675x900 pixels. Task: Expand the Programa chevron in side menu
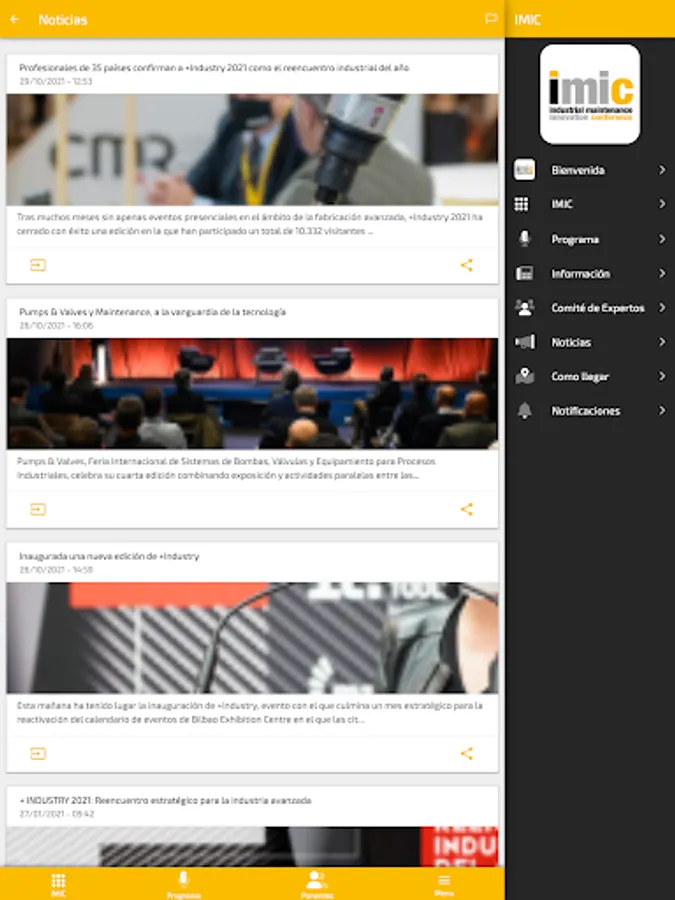pos(662,239)
